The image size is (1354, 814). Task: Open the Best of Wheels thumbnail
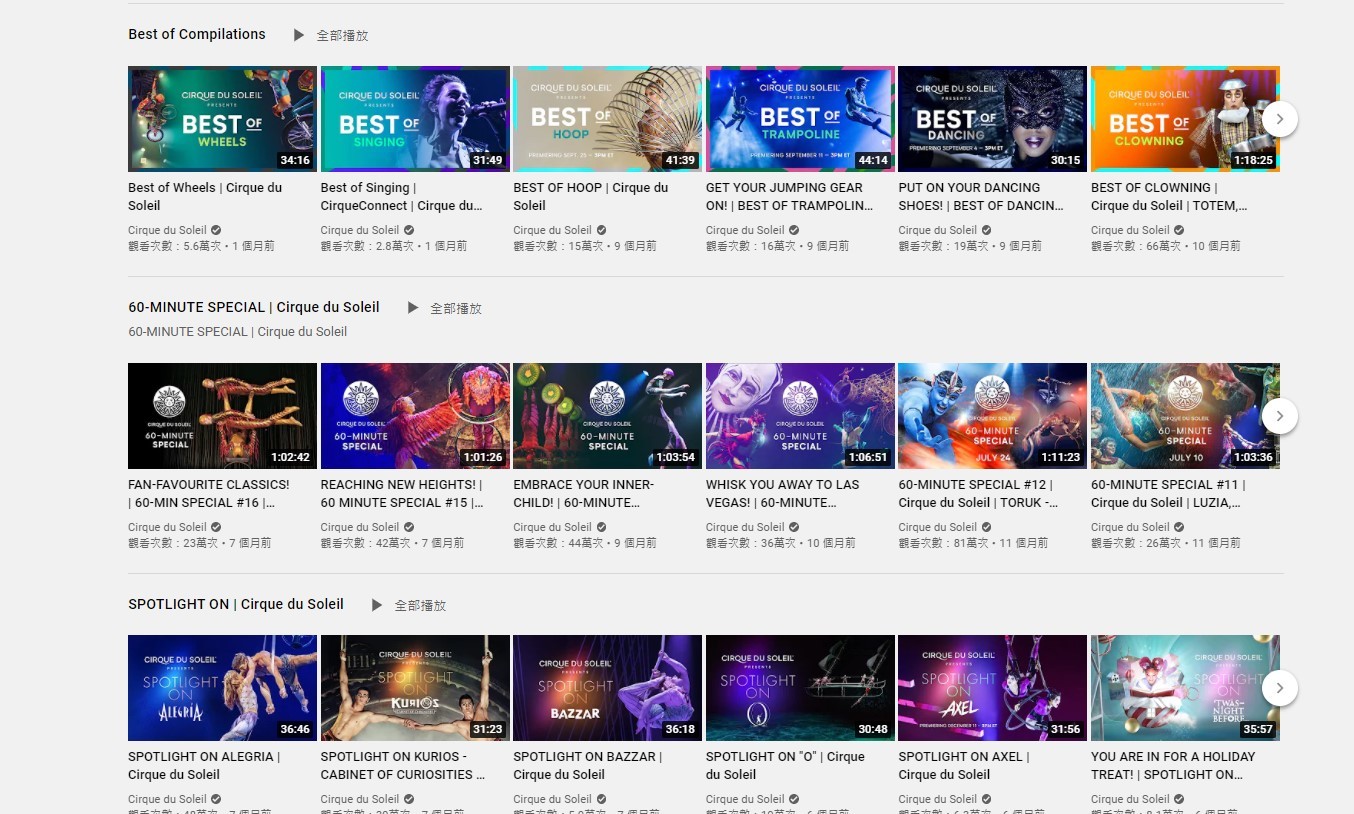tap(222, 119)
